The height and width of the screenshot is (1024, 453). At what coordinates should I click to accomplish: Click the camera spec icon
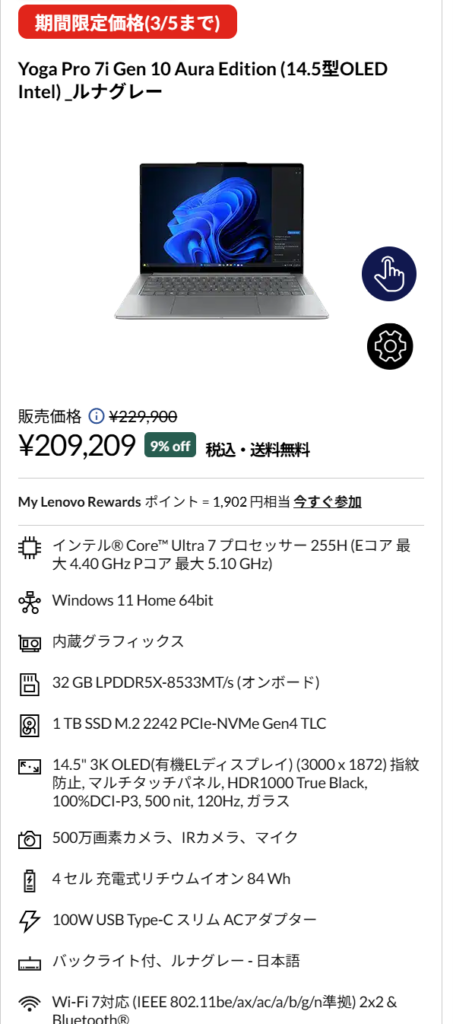click(x=29, y=839)
